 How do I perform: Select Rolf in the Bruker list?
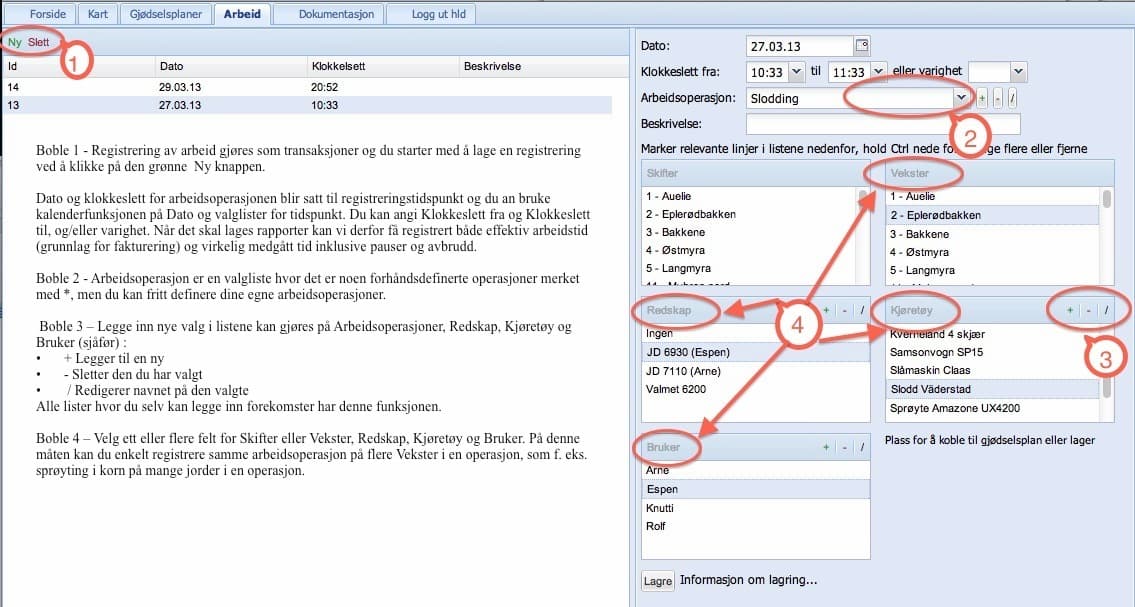point(756,526)
